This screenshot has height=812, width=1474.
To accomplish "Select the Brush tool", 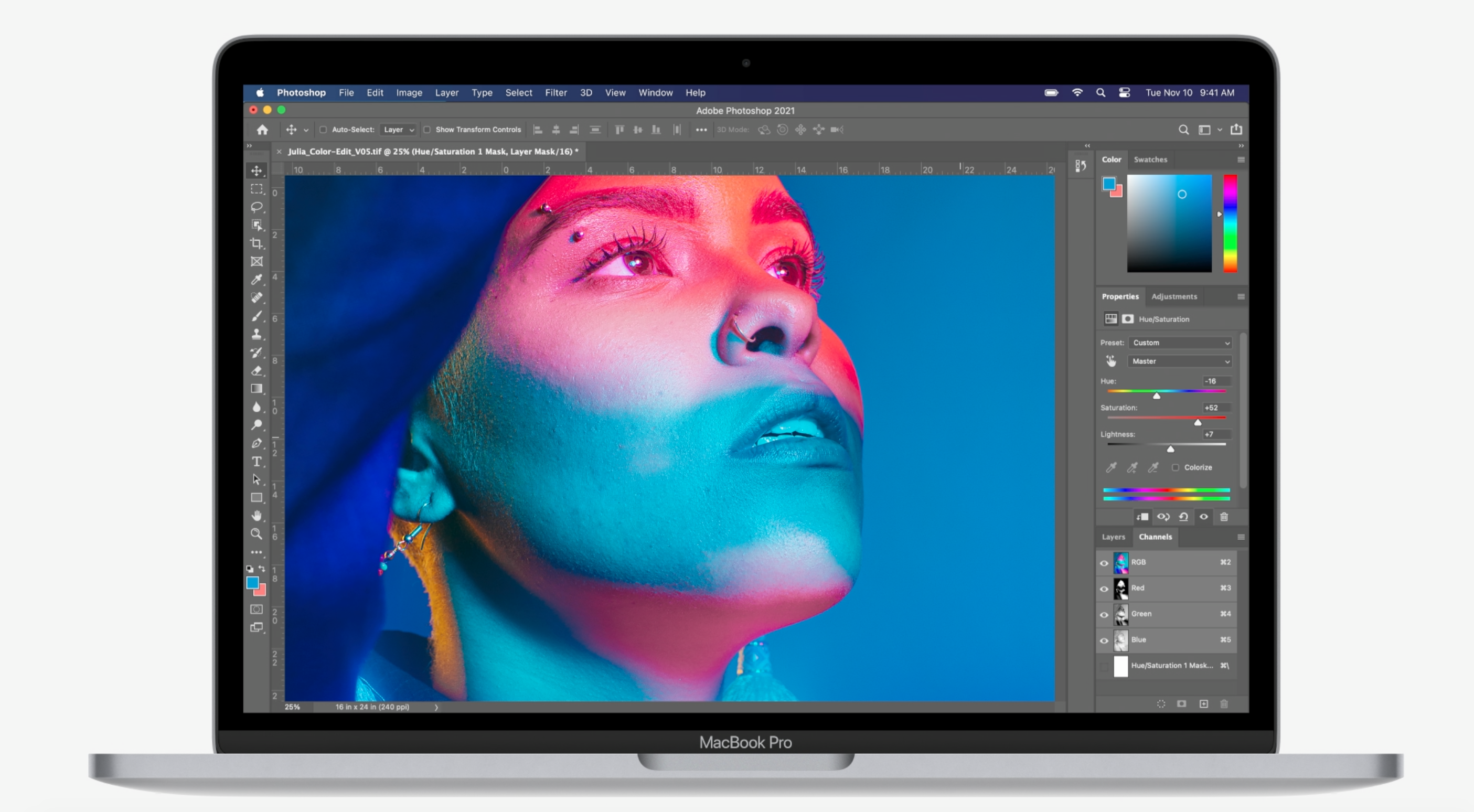I will pyautogui.click(x=257, y=316).
